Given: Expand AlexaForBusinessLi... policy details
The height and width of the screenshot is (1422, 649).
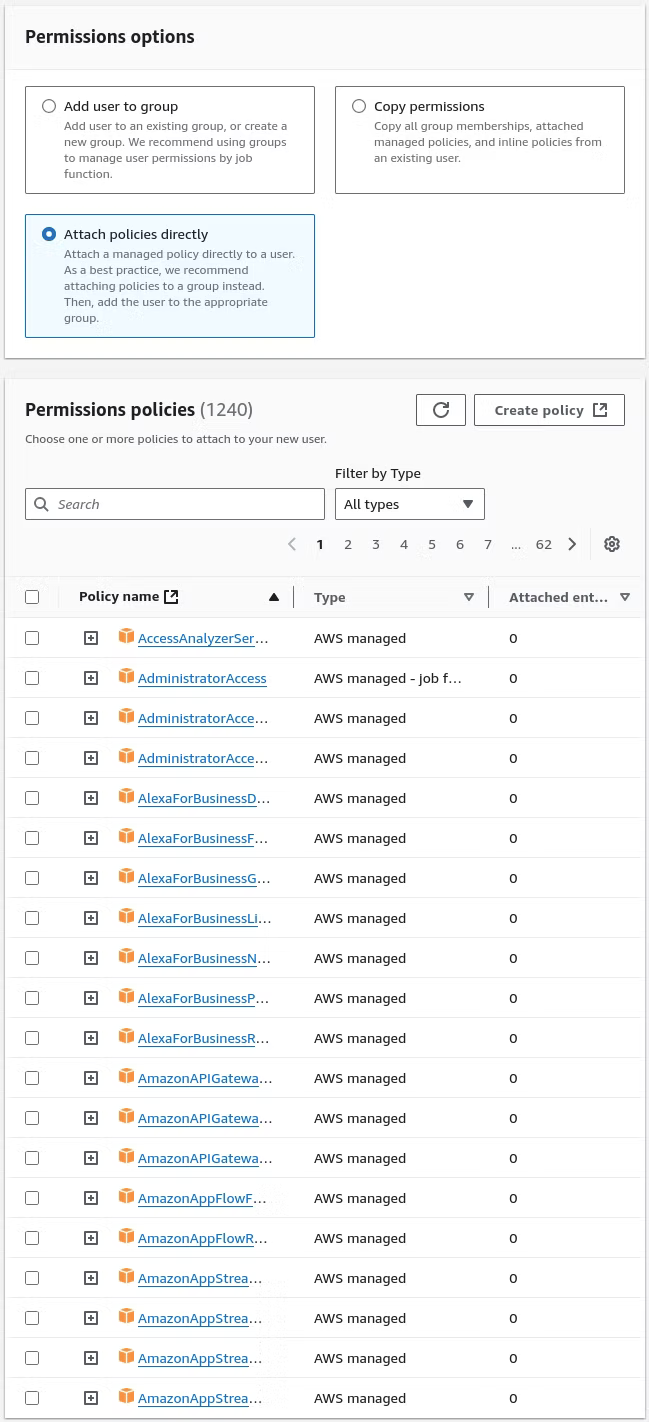Looking at the screenshot, I should point(91,918).
